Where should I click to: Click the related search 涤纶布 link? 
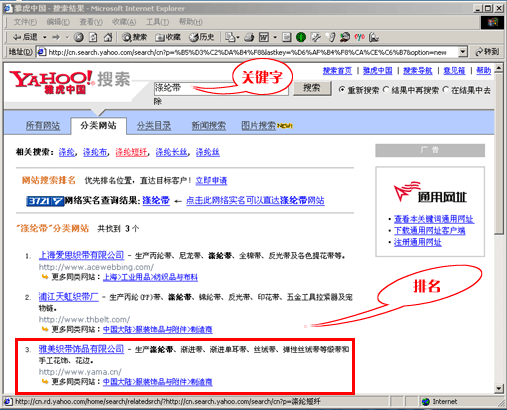[95, 152]
